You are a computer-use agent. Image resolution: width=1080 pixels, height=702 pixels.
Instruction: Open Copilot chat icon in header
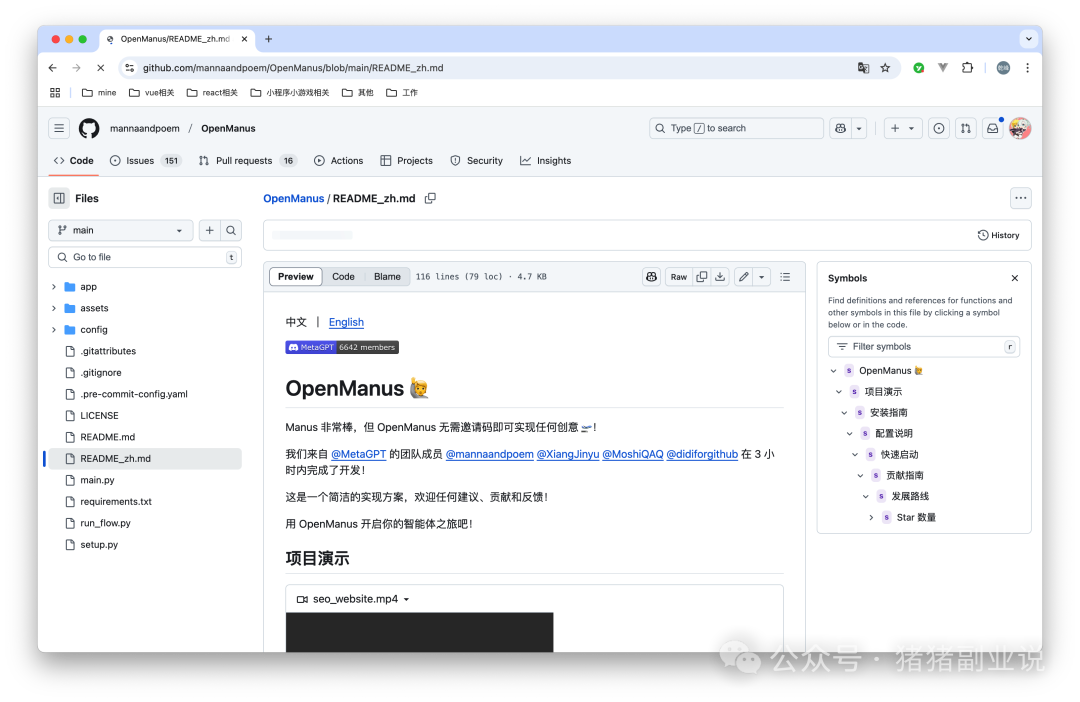(840, 128)
